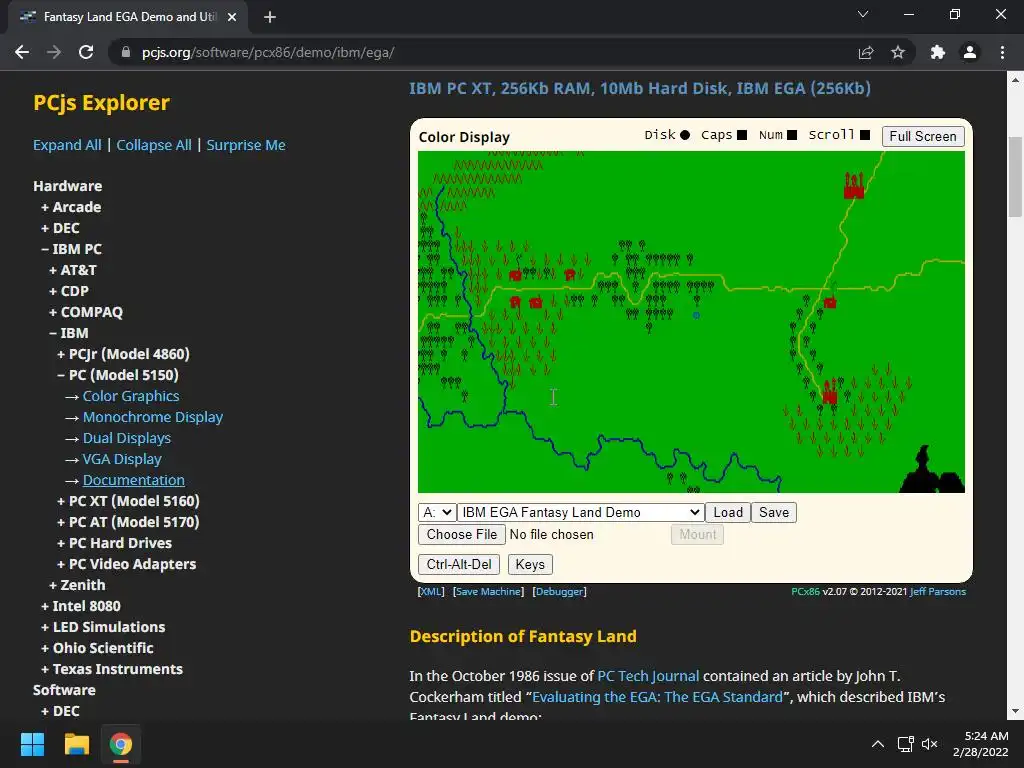Click the PCjs Explorer heading
The height and width of the screenshot is (768, 1024).
(x=101, y=103)
